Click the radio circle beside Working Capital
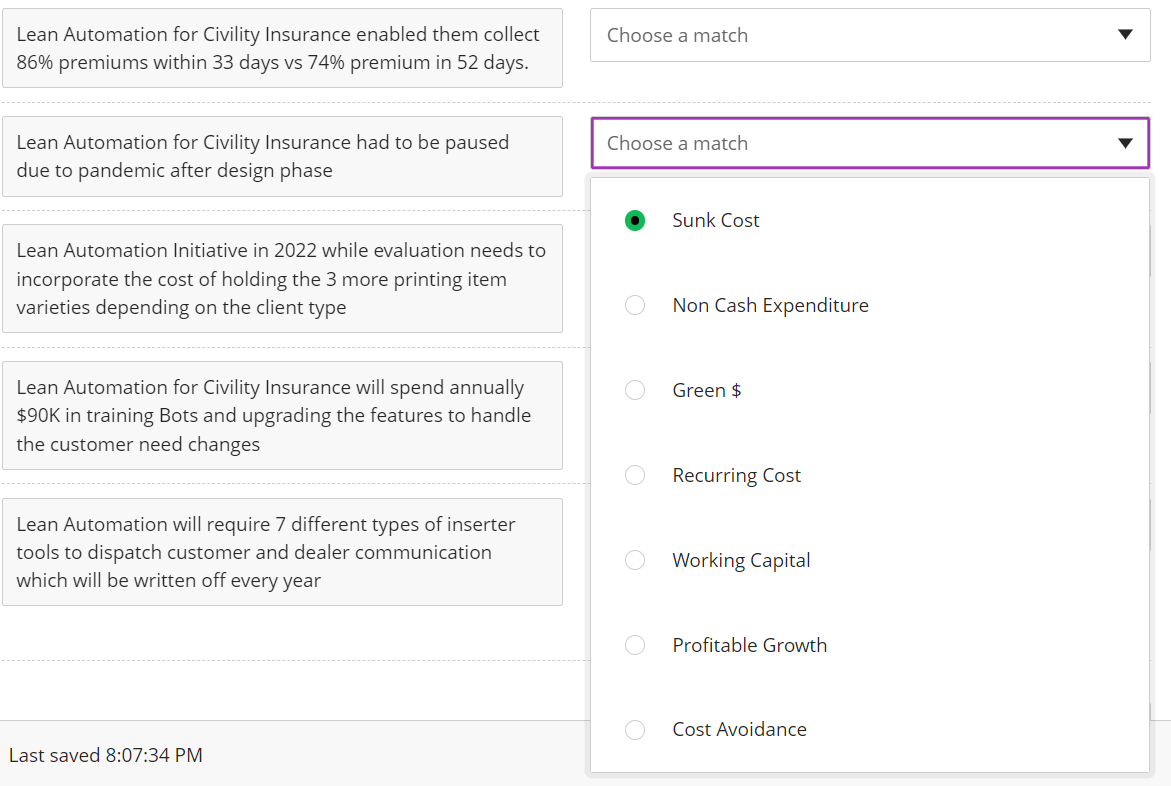 coord(635,560)
